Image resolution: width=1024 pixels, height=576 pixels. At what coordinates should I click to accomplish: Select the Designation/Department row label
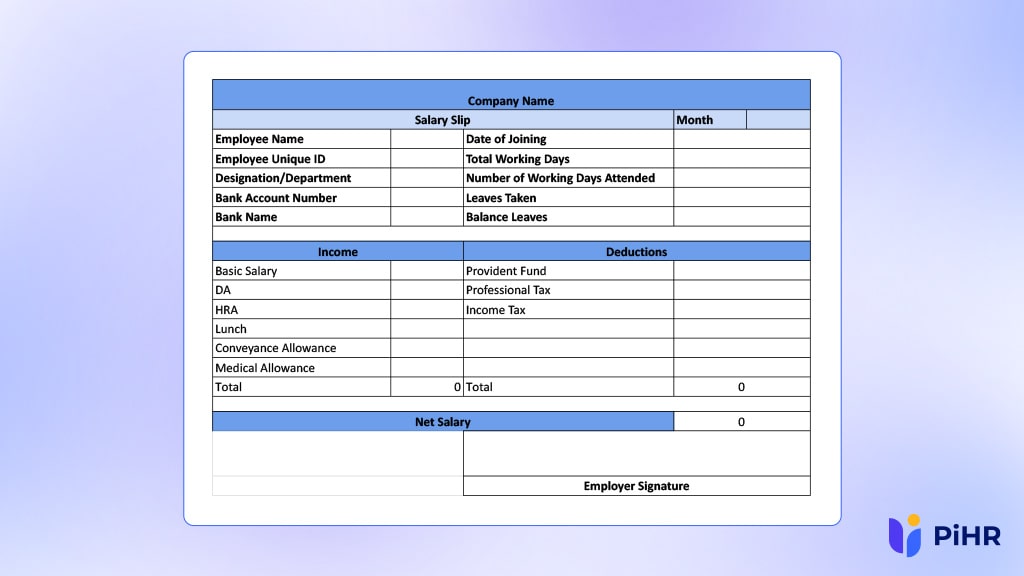pyautogui.click(x=300, y=177)
